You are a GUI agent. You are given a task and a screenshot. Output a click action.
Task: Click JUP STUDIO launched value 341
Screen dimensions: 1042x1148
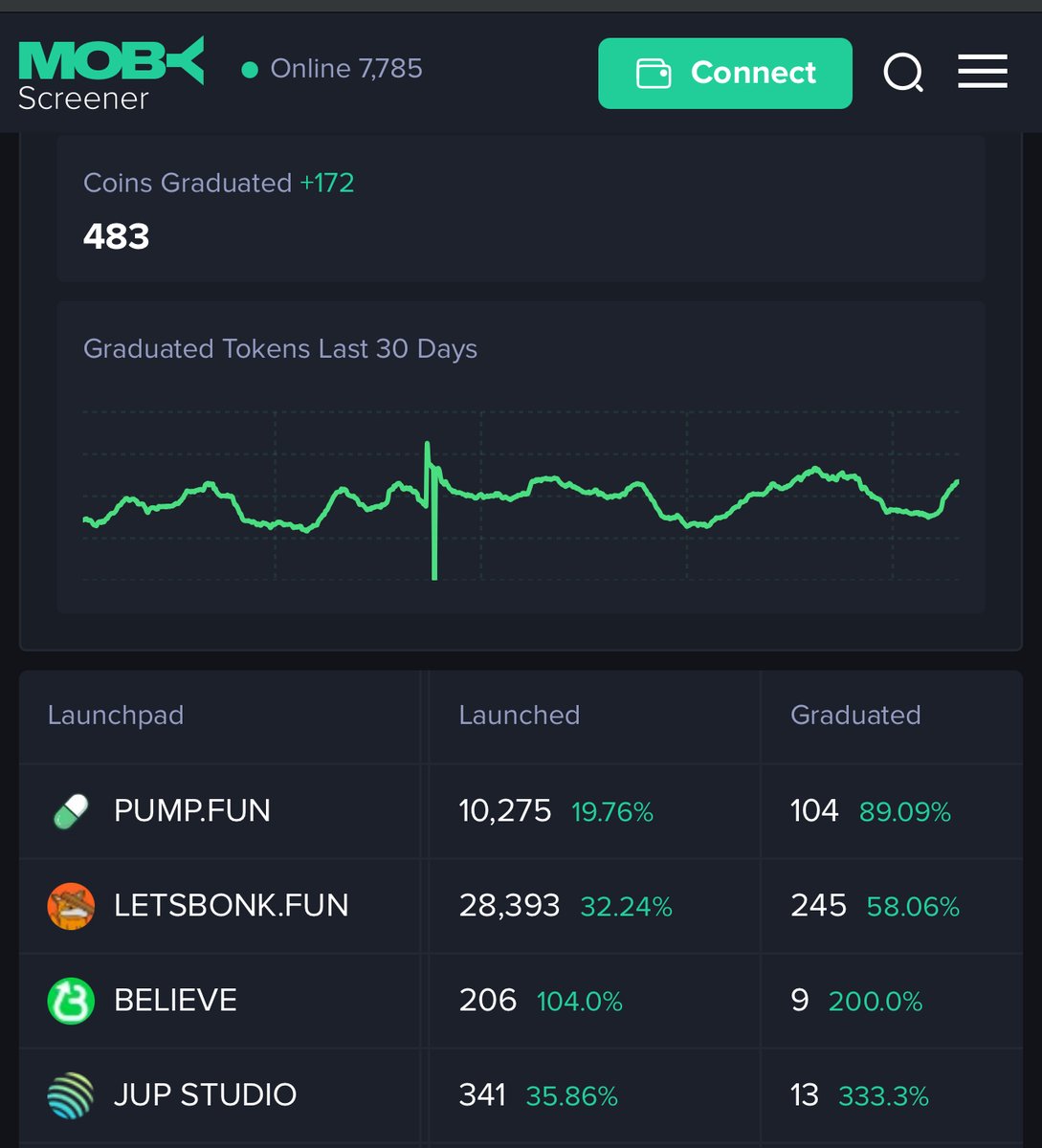click(x=482, y=1095)
